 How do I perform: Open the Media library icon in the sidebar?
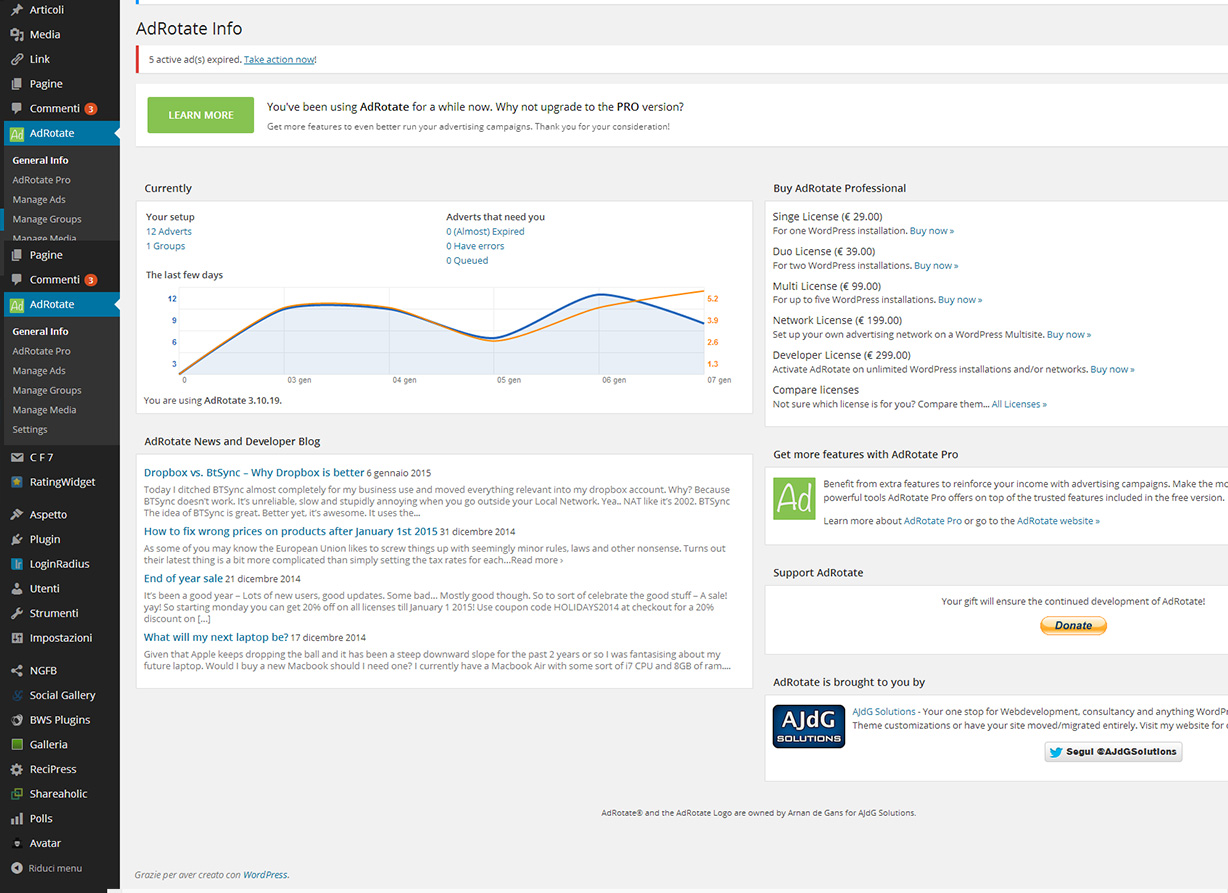[x=17, y=34]
